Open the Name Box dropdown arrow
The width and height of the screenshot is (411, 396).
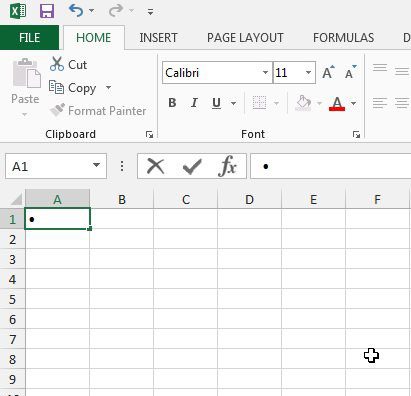(96, 165)
